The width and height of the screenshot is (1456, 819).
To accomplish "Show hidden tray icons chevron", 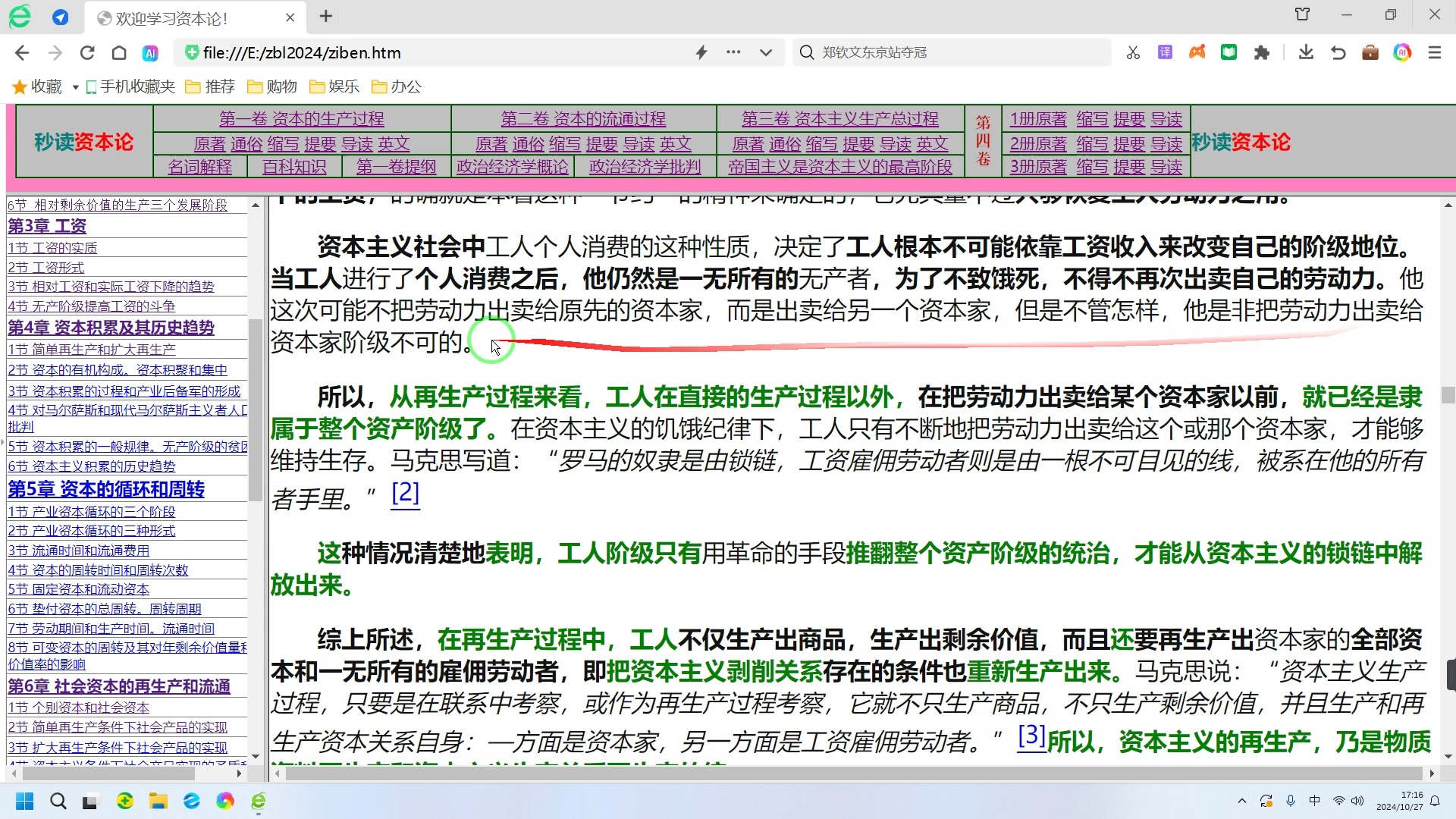I will (x=1241, y=801).
